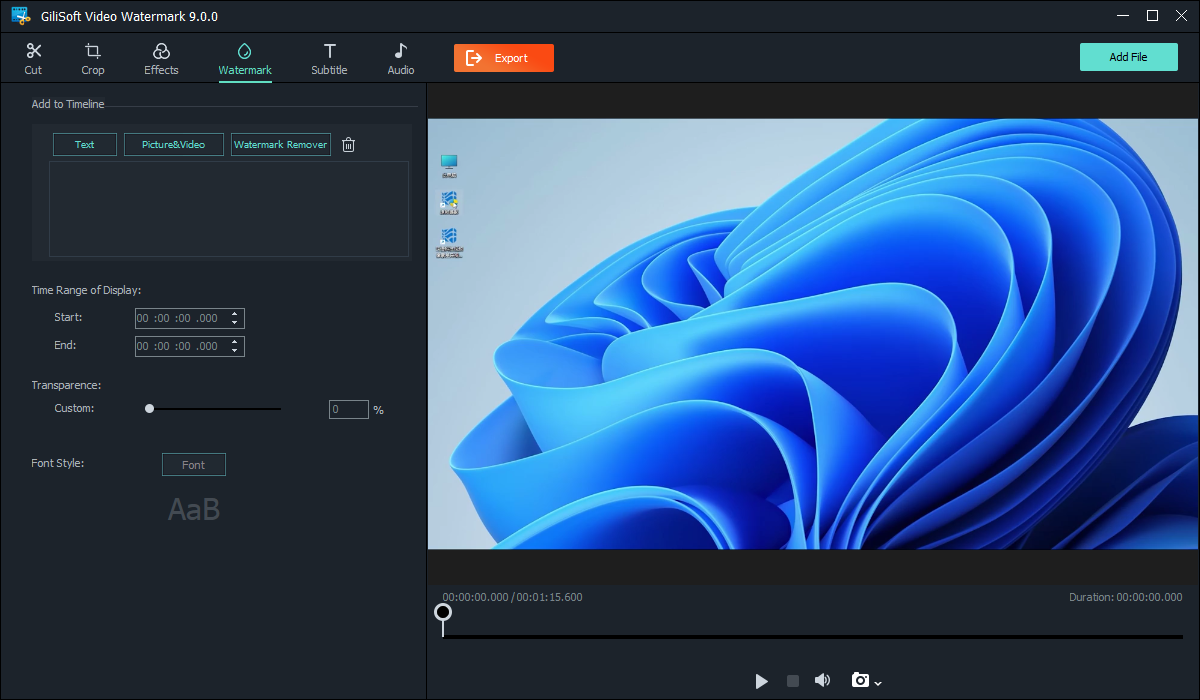Mute audio with the speaker icon
The width and height of the screenshot is (1200, 700).
pyautogui.click(x=822, y=680)
